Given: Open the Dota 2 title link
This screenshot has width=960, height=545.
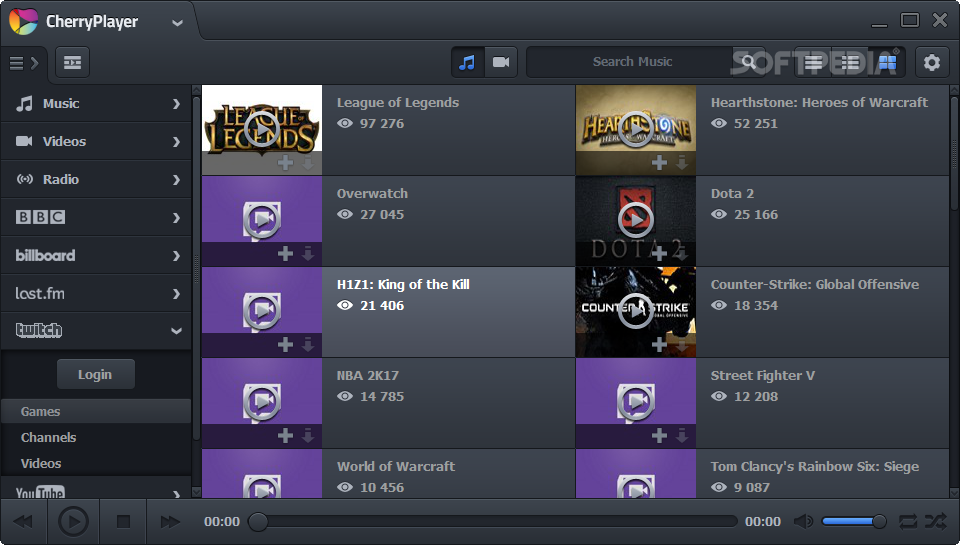Looking at the screenshot, I should (732, 194).
